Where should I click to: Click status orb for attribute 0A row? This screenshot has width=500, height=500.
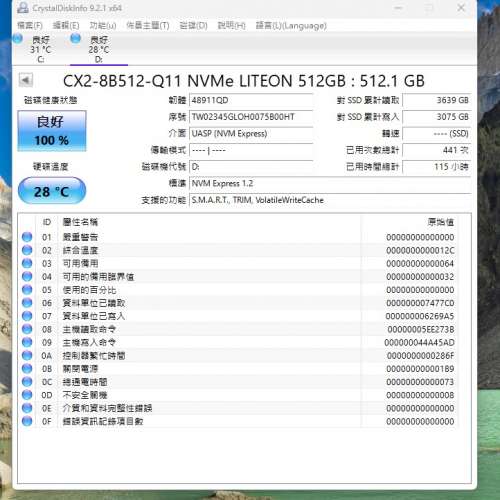27,355
